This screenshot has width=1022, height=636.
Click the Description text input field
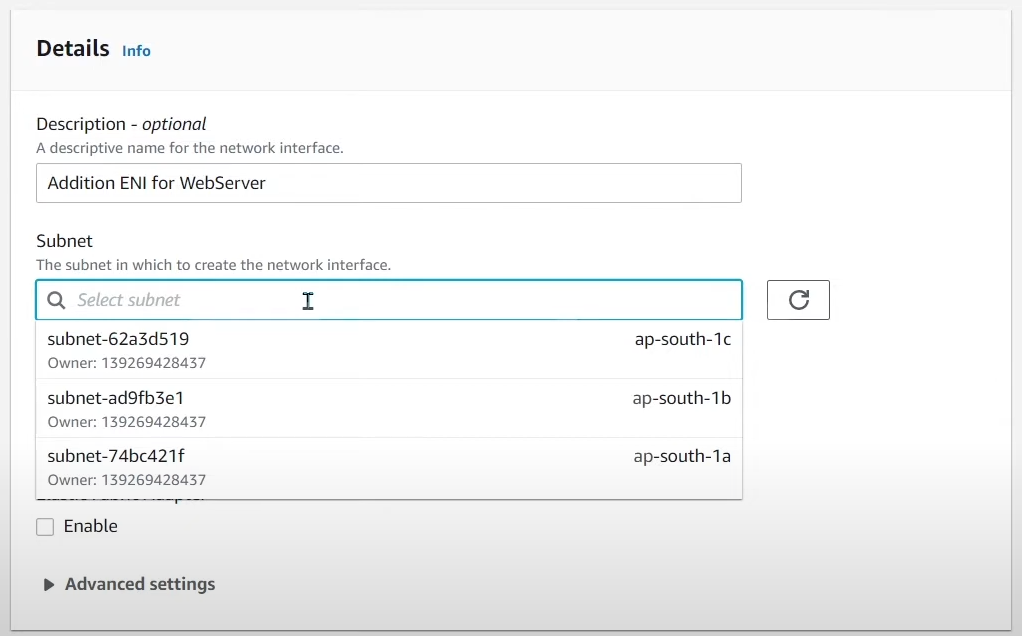click(x=388, y=183)
